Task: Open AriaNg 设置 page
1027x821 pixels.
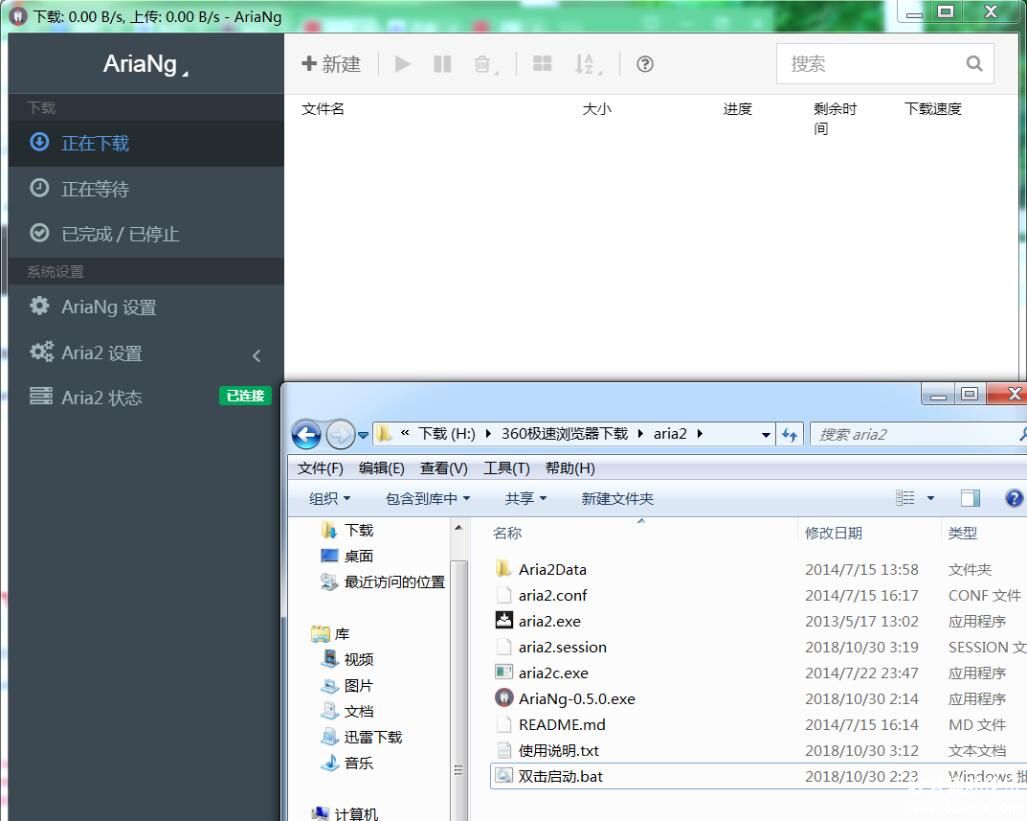Action: (x=145, y=307)
